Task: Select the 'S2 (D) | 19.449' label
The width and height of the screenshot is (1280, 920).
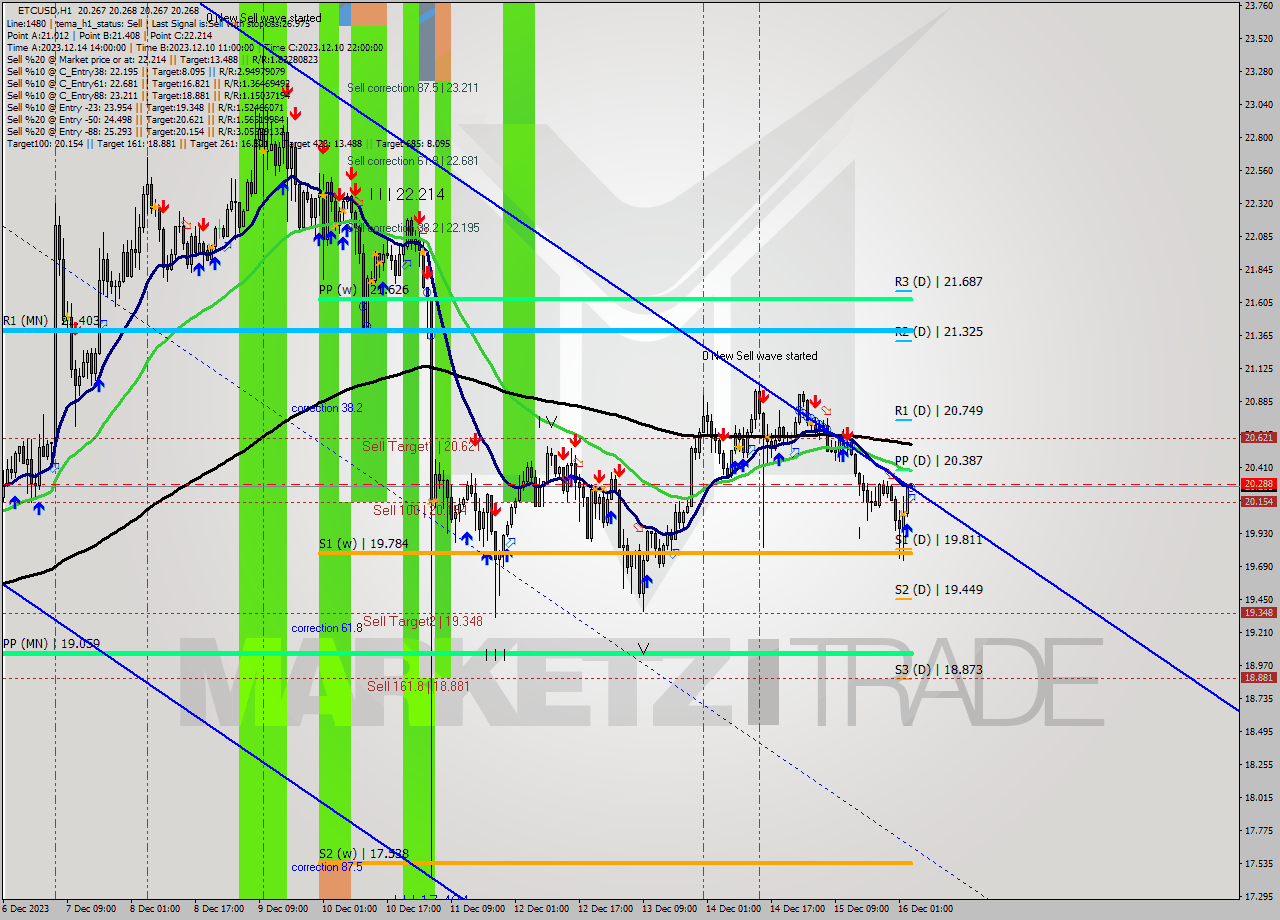Action: [x=938, y=590]
